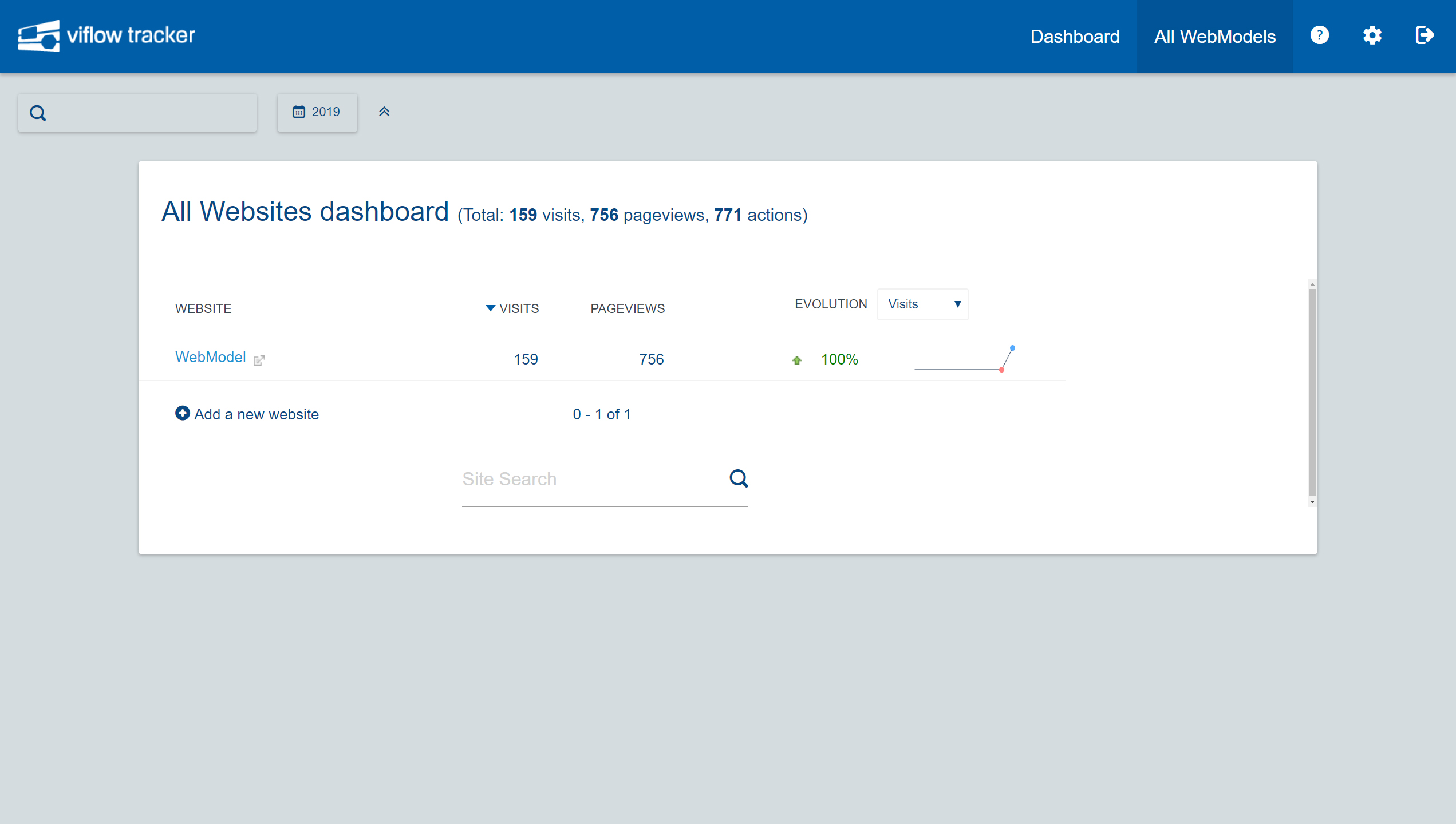Collapse the top bar with the double chevron
The width and height of the screenshot is (1456, 824).
click(384, 112)
